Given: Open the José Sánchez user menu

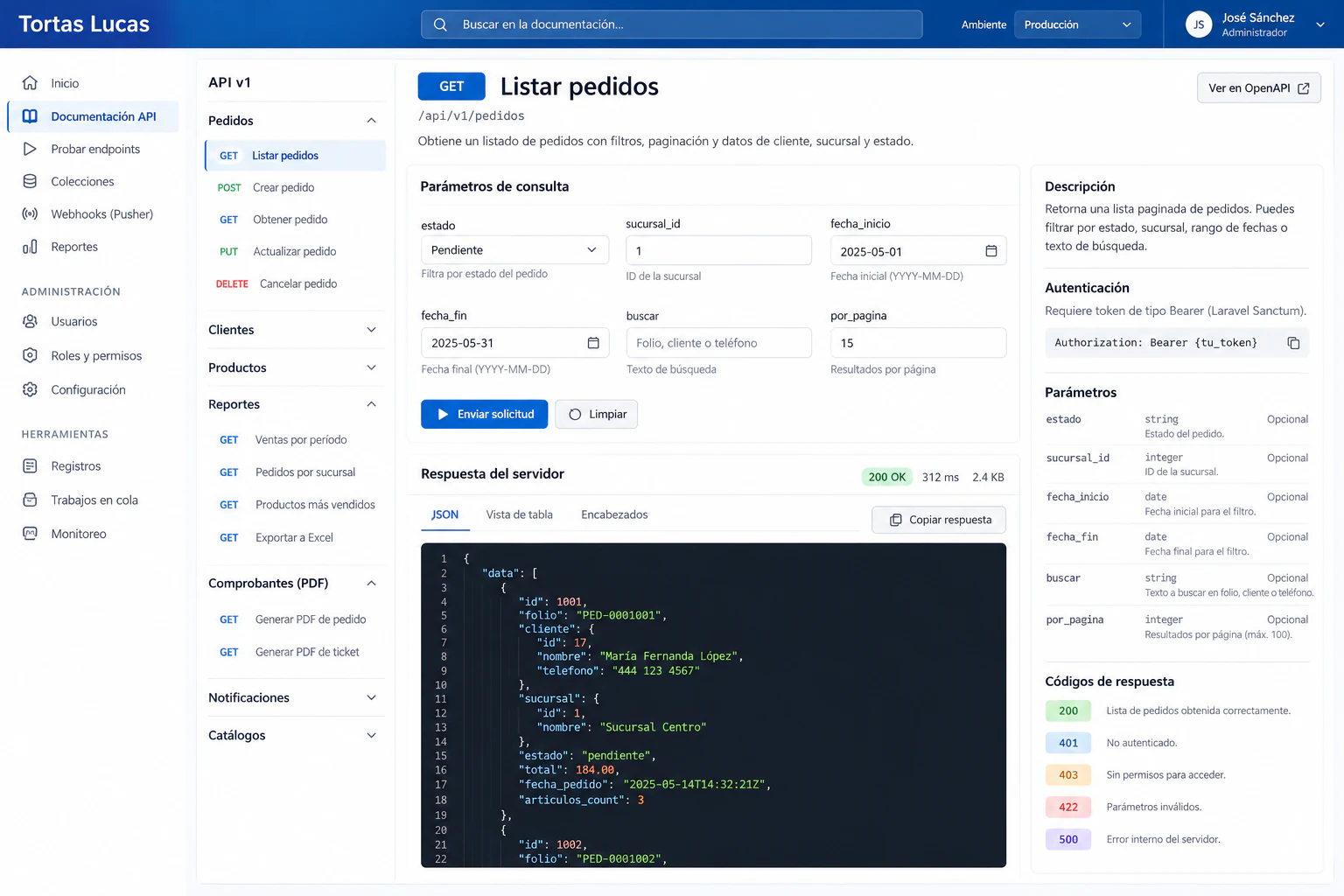Looking at the screenshot, I should coord(1255,24).
